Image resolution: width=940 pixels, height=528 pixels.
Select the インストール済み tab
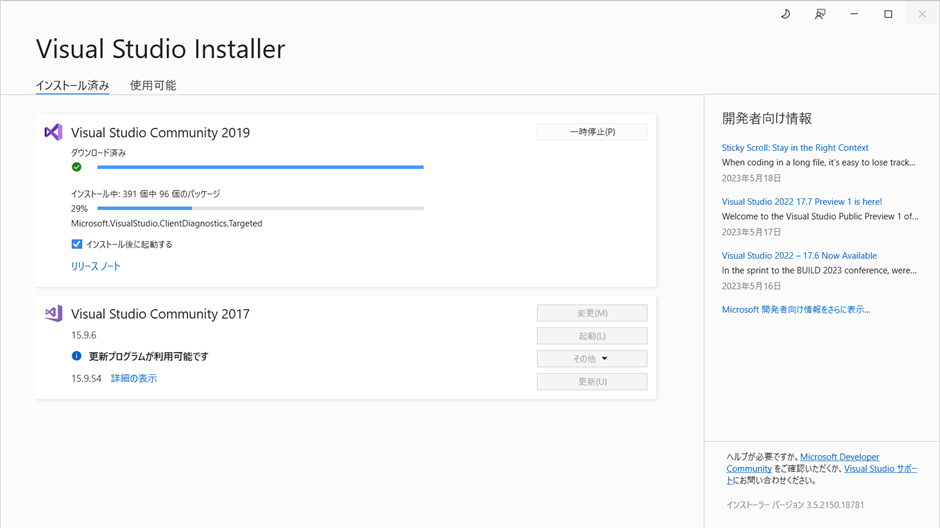[x=72, y=86]
